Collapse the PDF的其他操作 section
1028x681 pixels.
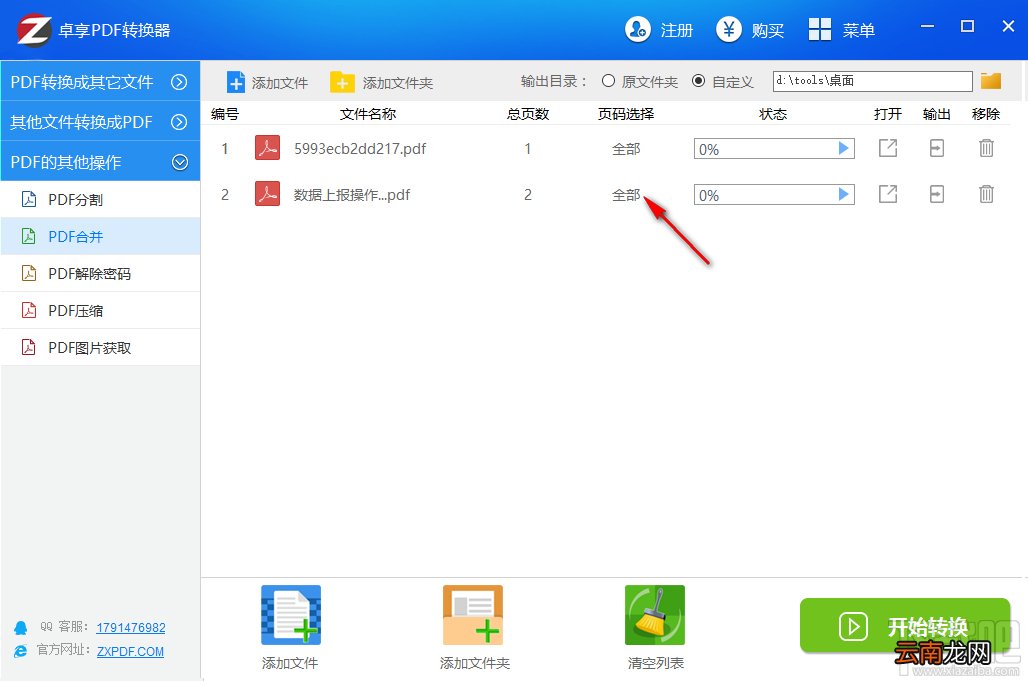pyautogui.click(x=100, y=161)
